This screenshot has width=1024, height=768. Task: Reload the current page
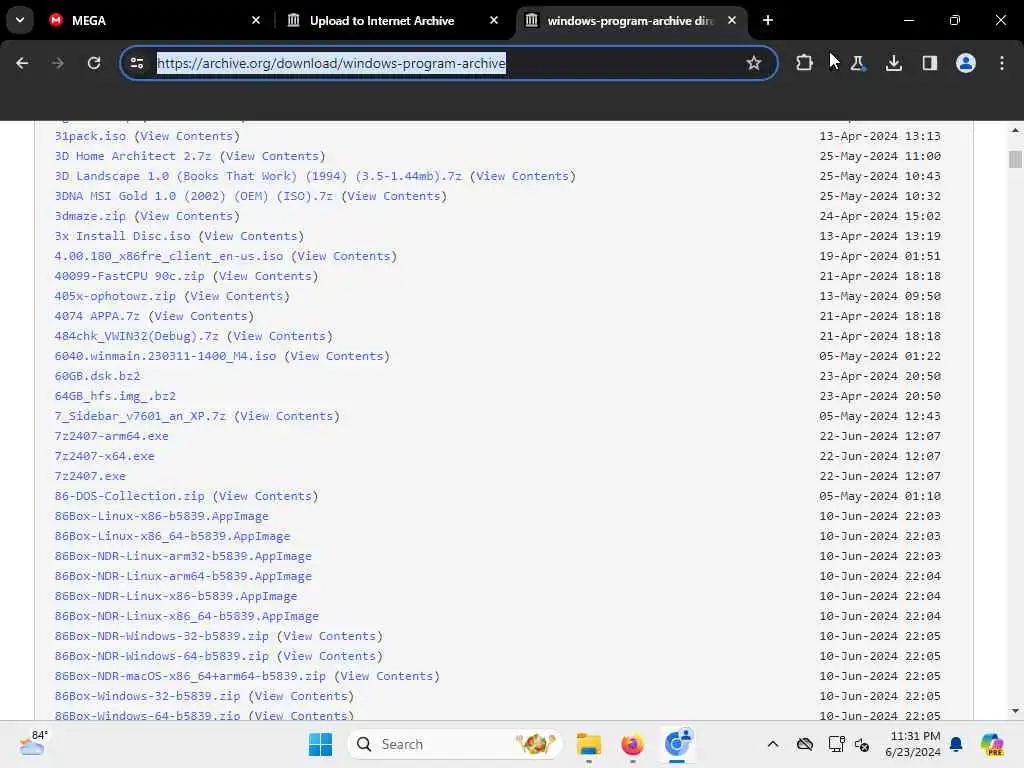94,63
